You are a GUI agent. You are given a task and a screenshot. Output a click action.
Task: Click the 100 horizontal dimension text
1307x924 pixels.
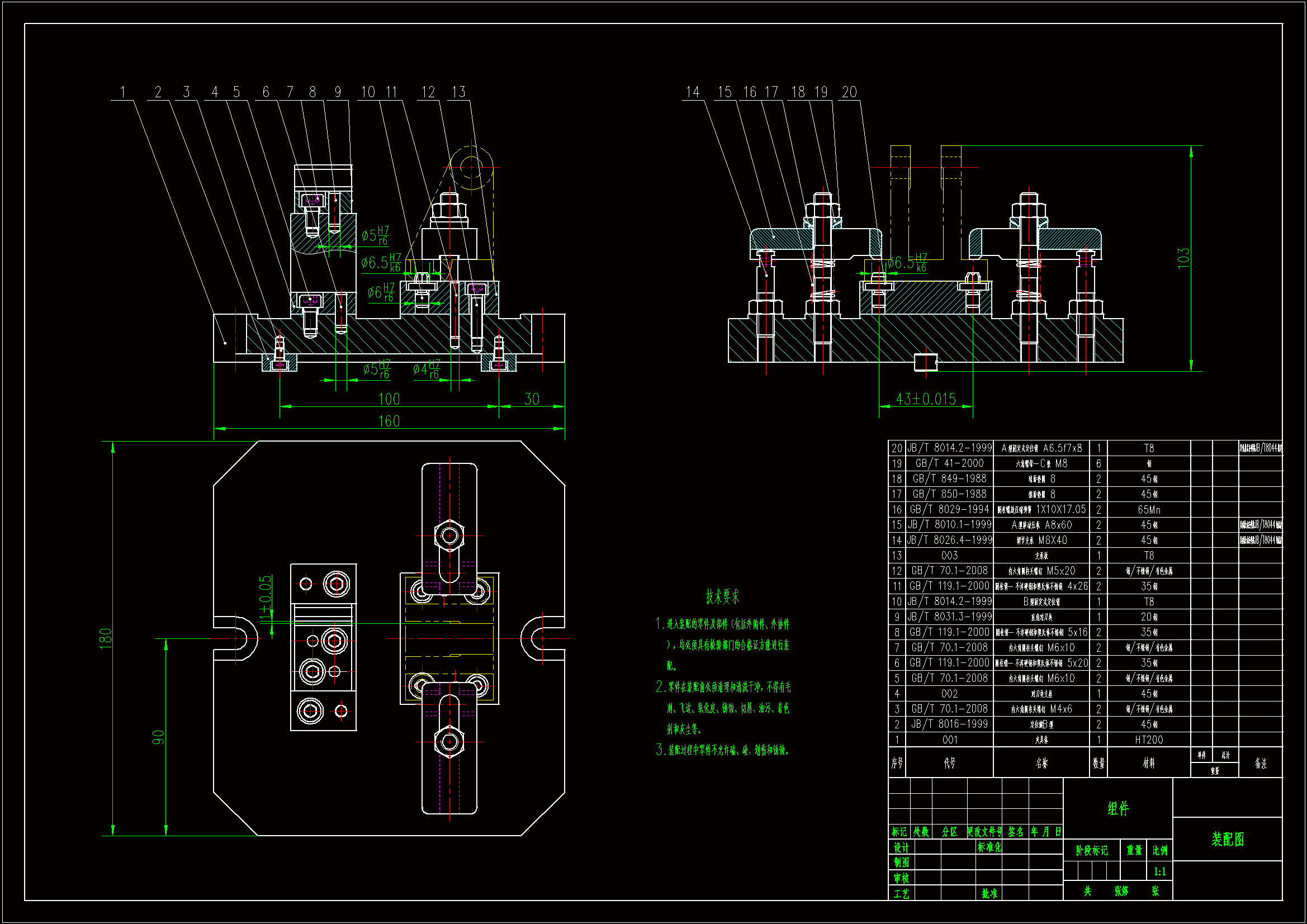pyautogui.click(x=389, y=399)
